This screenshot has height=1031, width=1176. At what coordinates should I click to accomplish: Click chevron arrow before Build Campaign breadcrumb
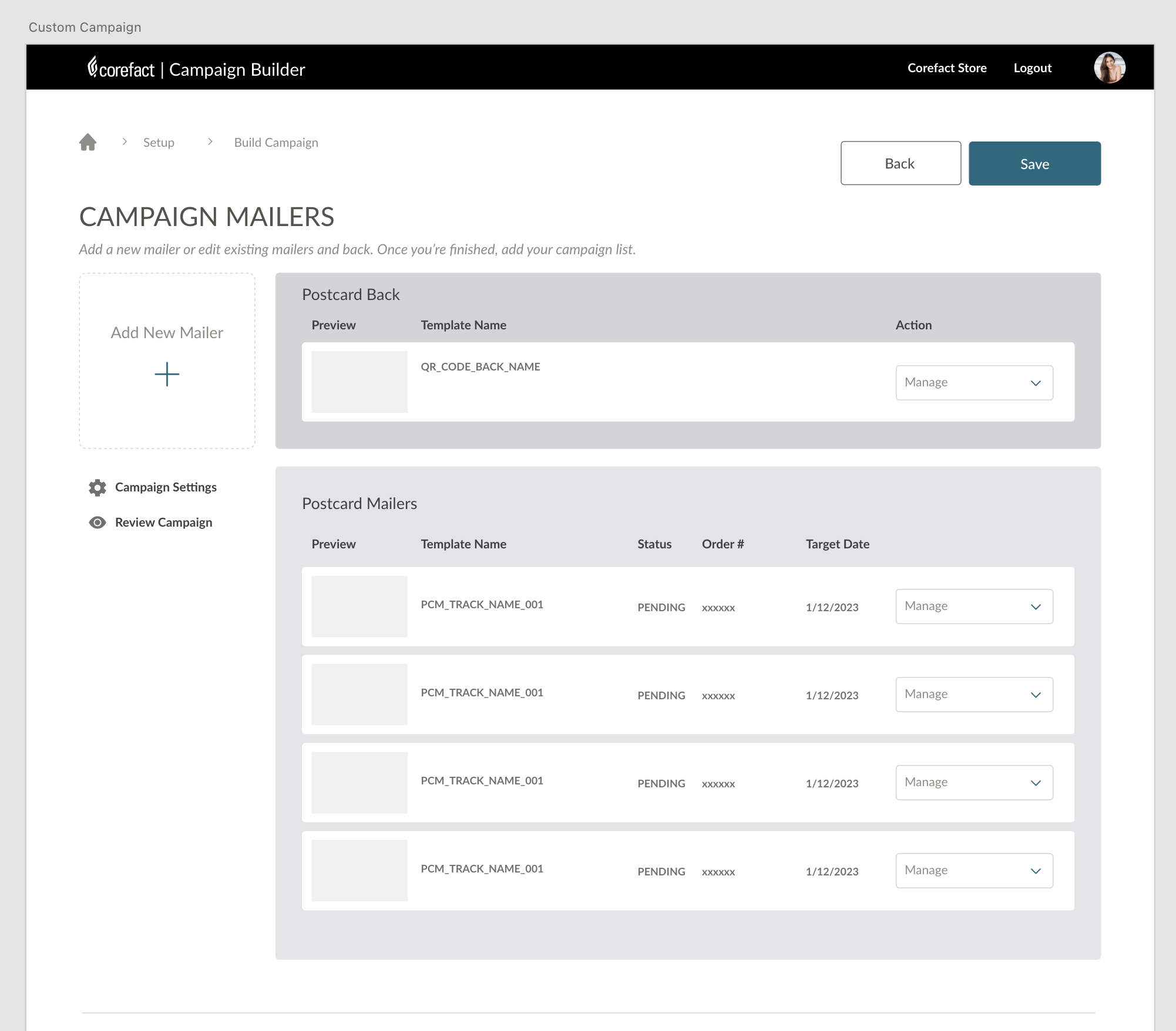(210, 142)
